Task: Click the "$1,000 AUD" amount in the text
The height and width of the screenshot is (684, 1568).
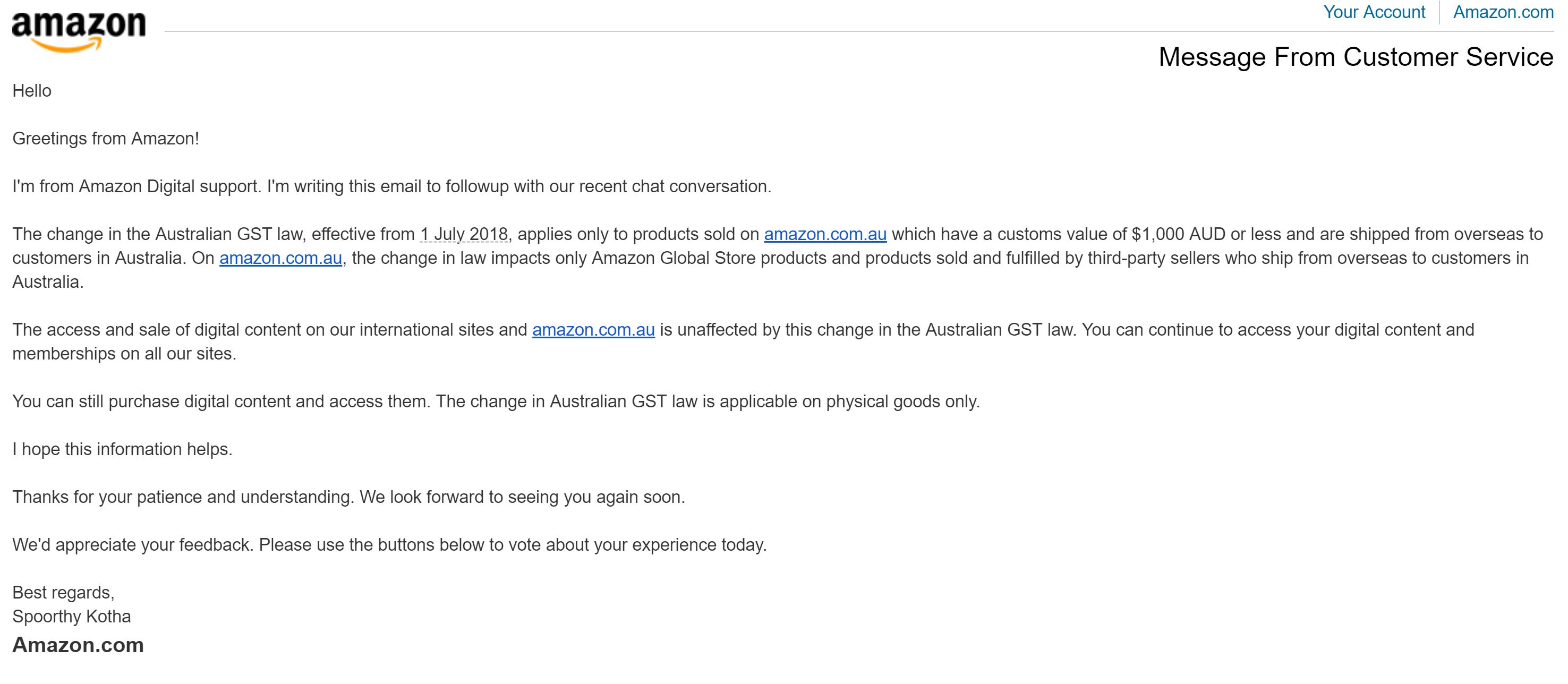Action: 1179,234
